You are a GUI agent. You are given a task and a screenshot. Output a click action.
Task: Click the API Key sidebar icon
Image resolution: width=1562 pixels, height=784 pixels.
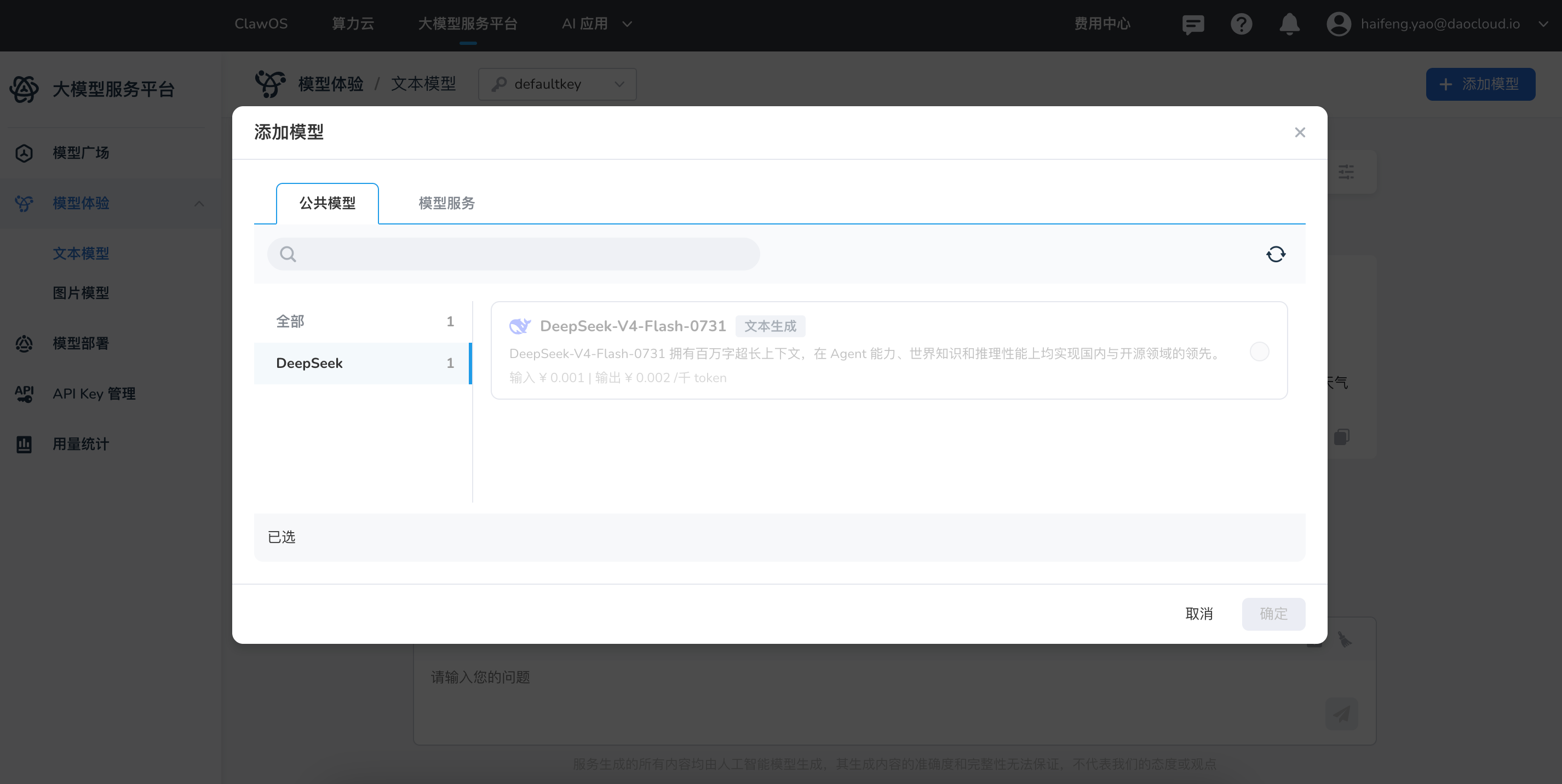(24, 394)
